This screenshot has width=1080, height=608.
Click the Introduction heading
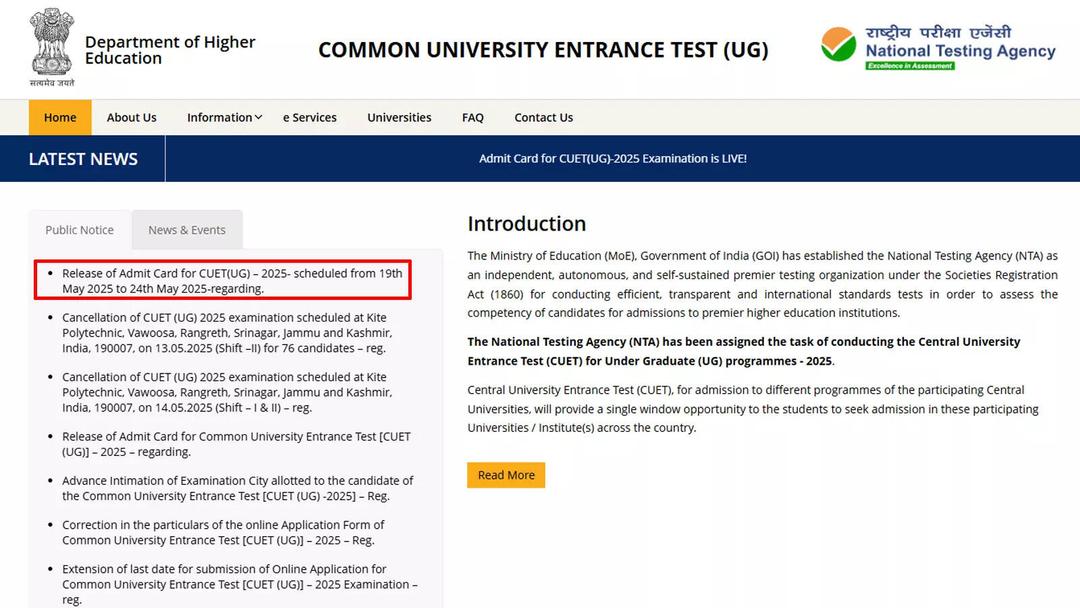click(527, 224)
